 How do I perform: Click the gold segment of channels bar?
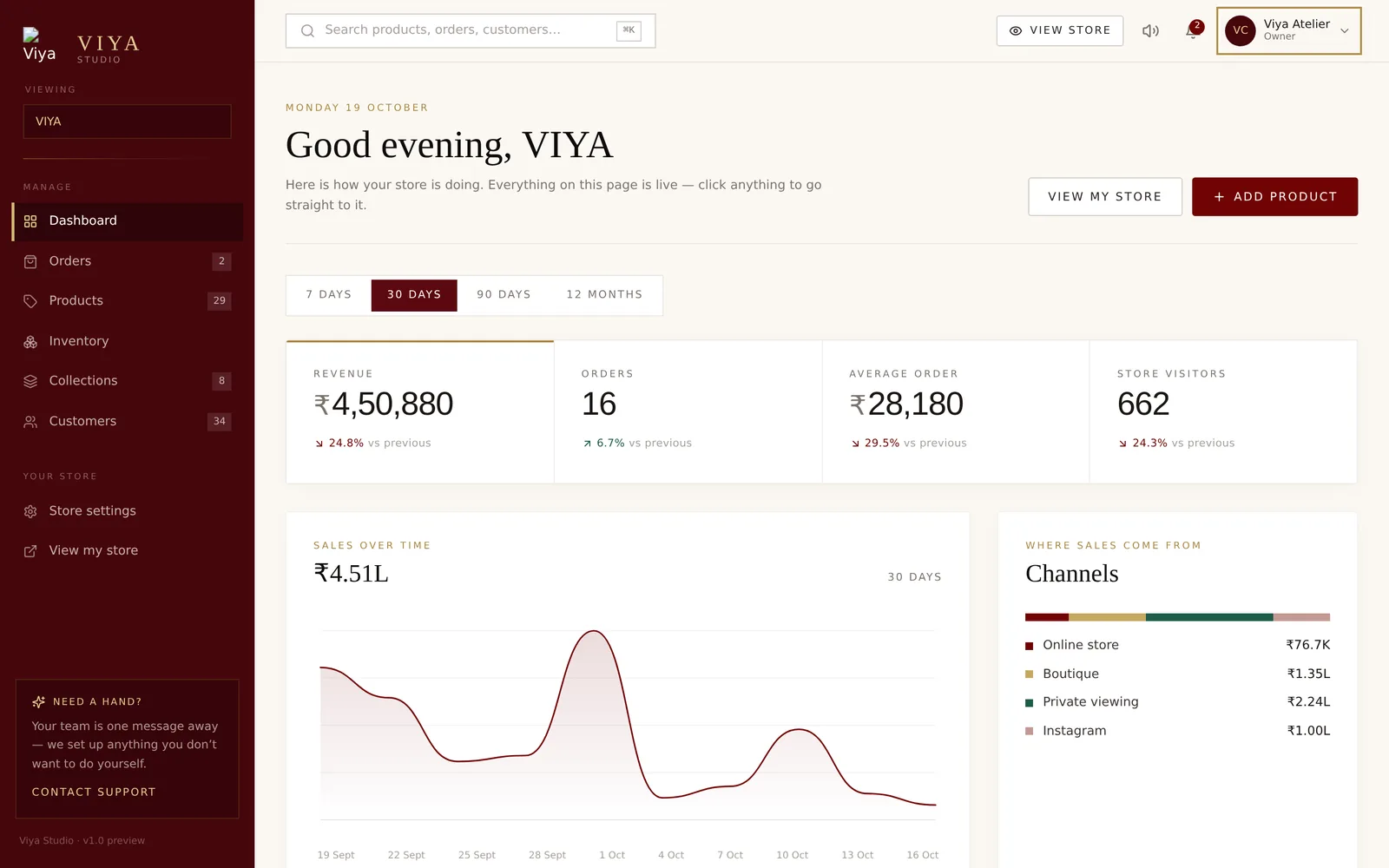[1107, 617]
